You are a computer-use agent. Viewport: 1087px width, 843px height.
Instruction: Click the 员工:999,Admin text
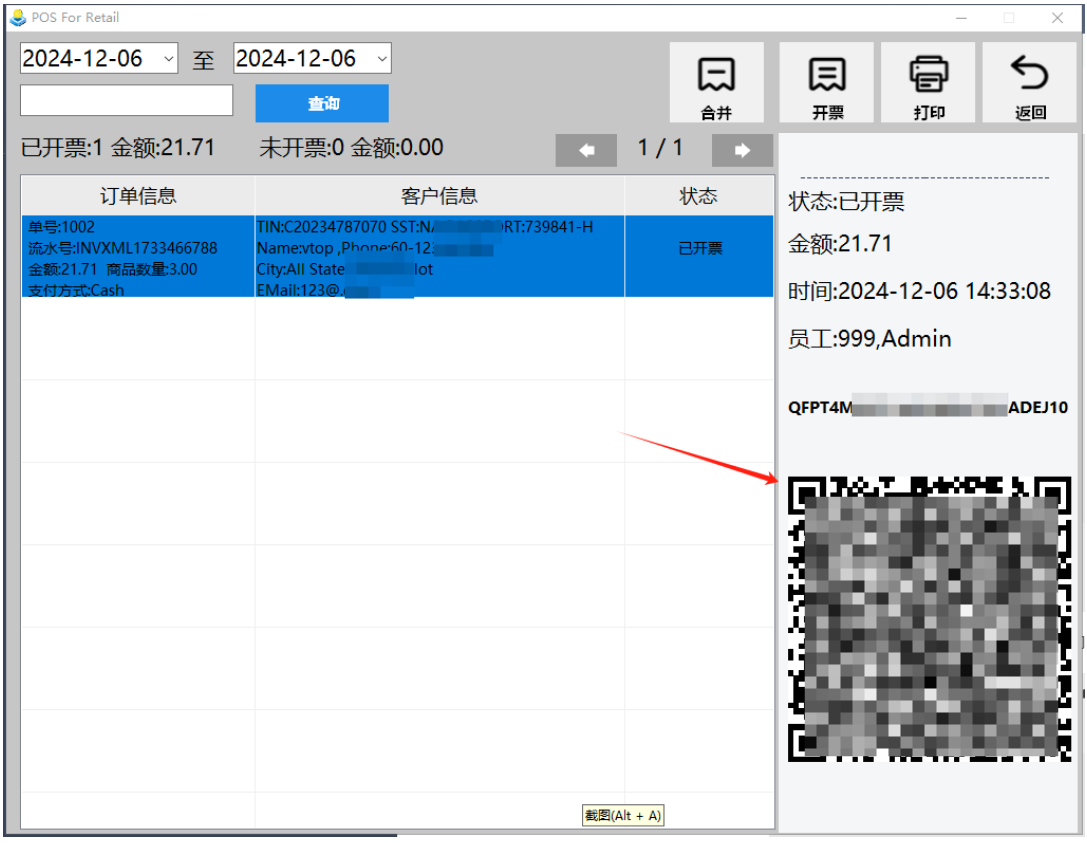click(x=869, y=339)
